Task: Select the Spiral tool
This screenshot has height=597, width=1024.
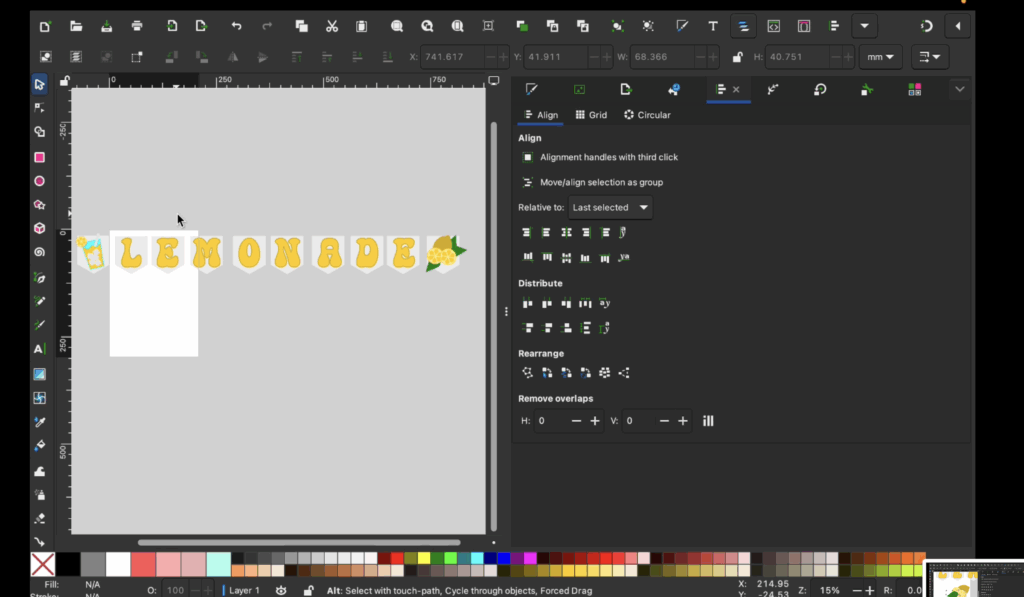Action: pyautogui.click(x=39, y=252)
